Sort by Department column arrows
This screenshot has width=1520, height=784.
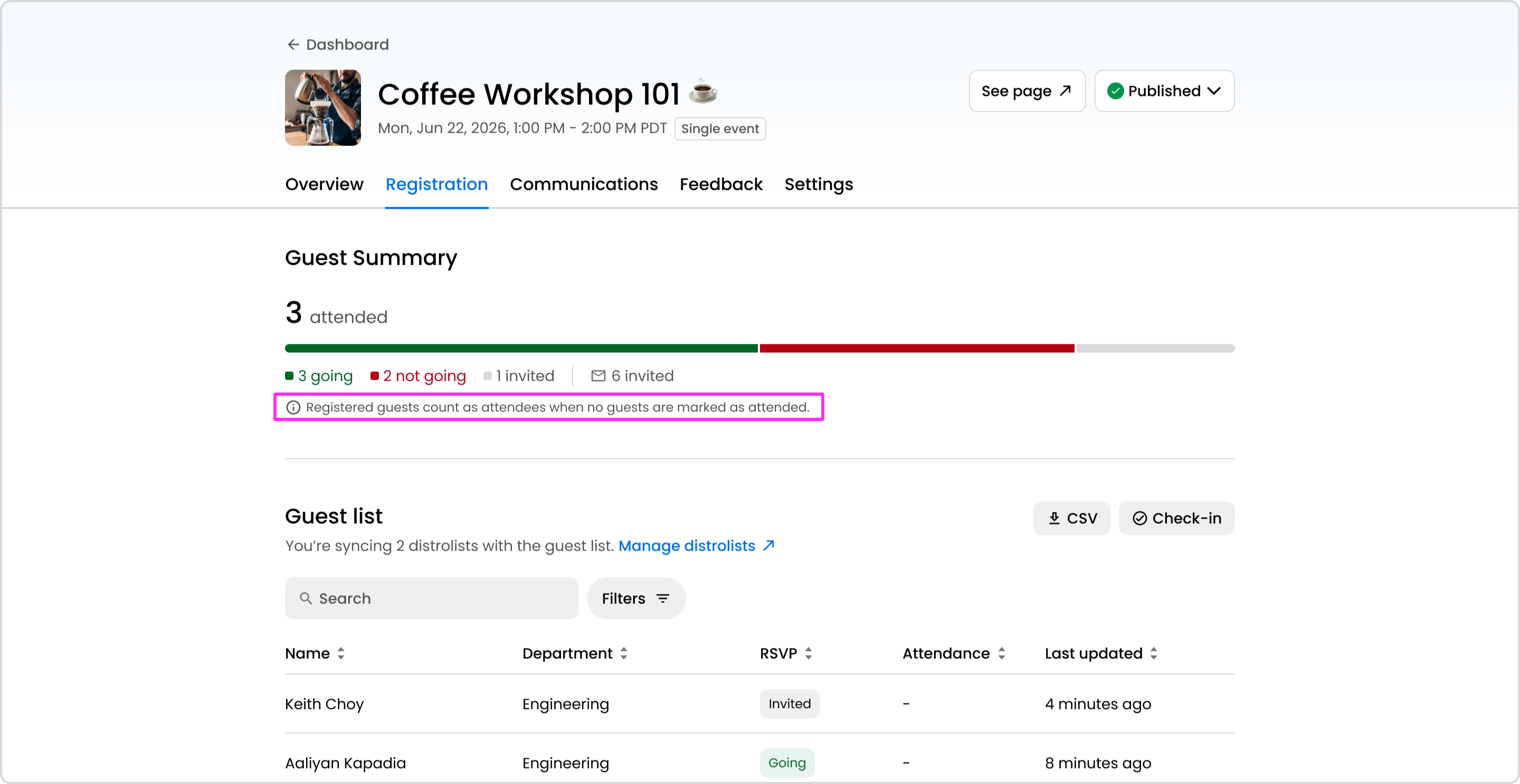coord(624,654)
